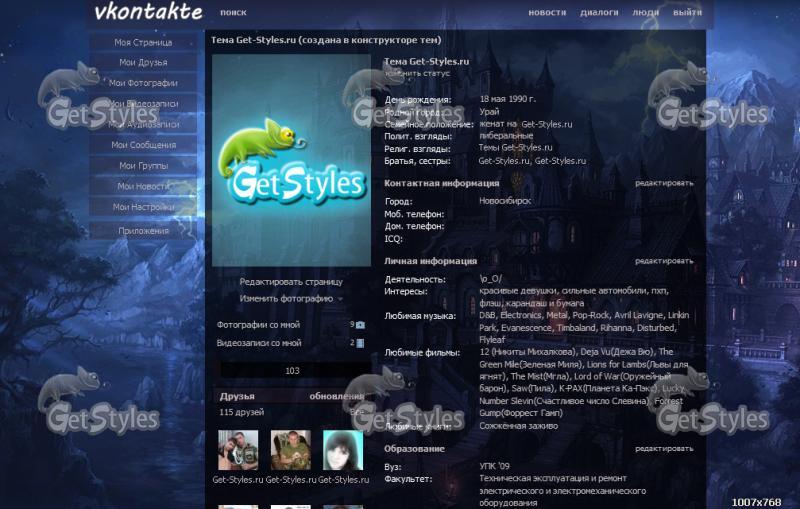
Task: Click выйти to log out
Action: [687, 14]
